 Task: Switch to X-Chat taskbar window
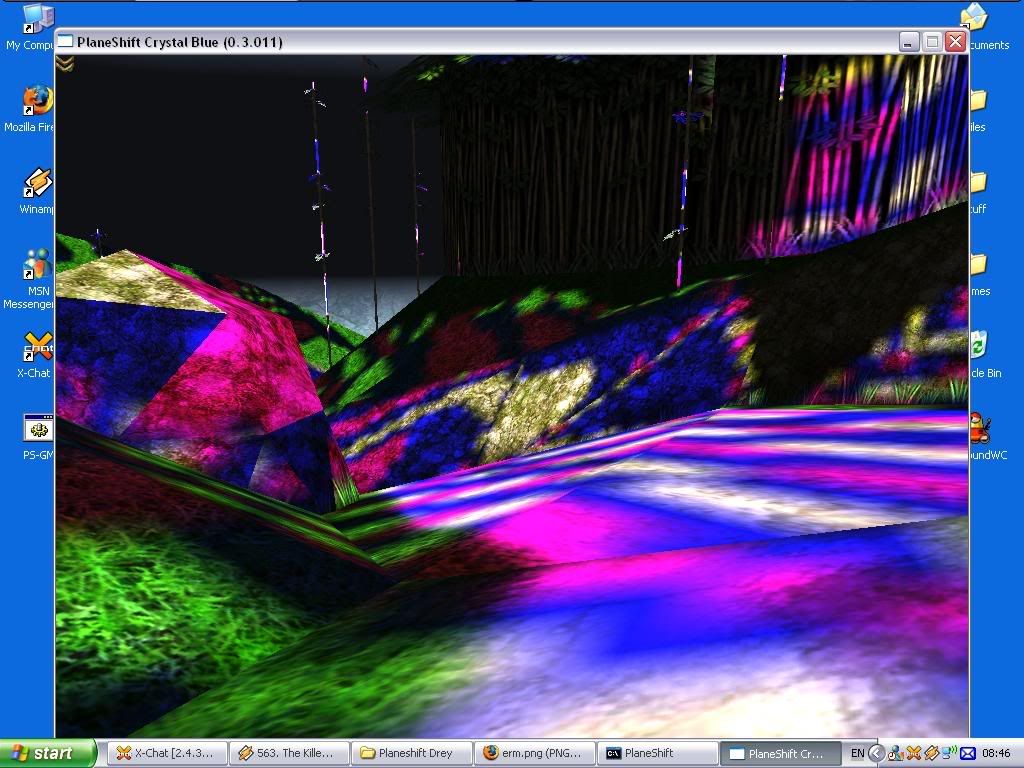tap(166, 753)
